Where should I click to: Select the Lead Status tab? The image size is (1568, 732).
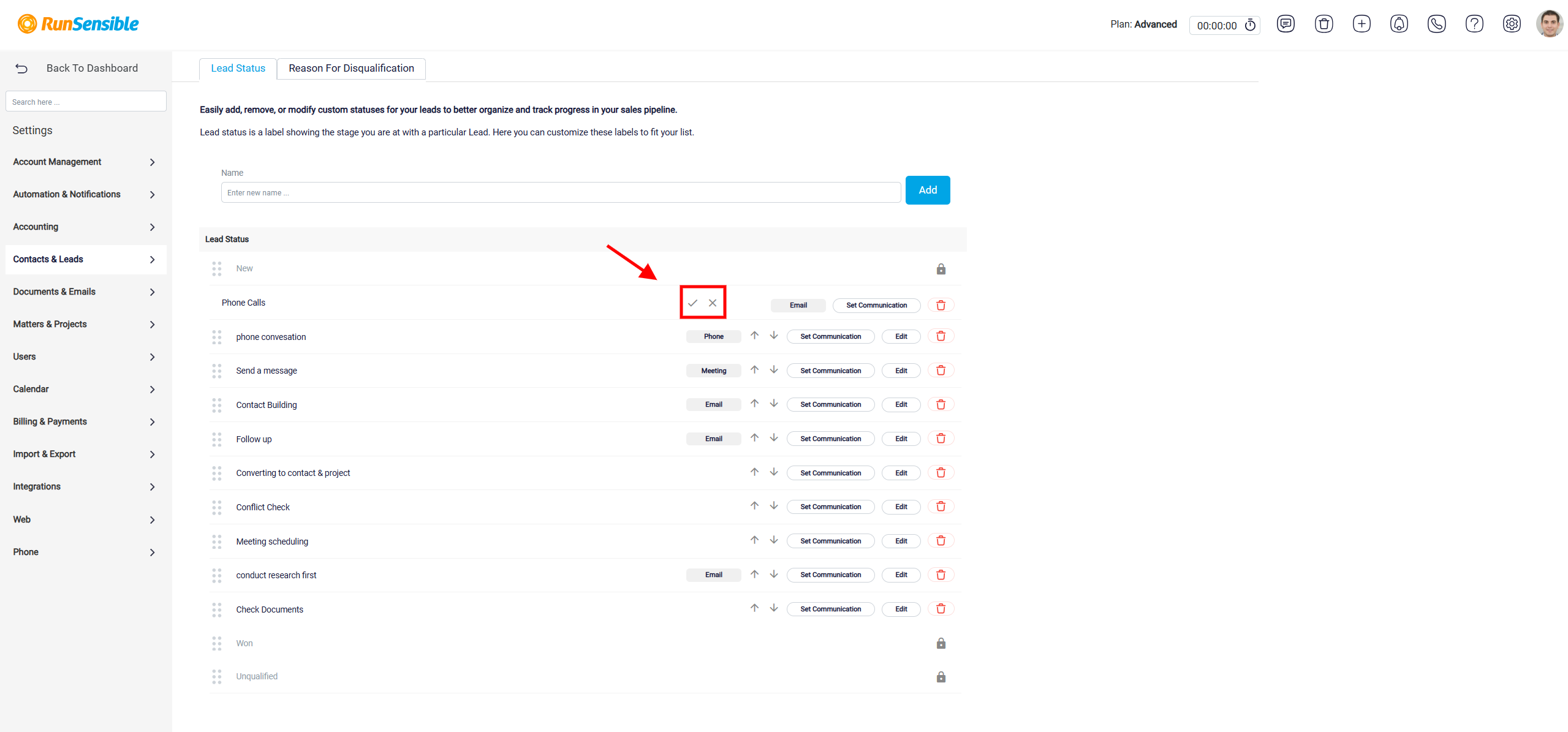click(238, 69)
